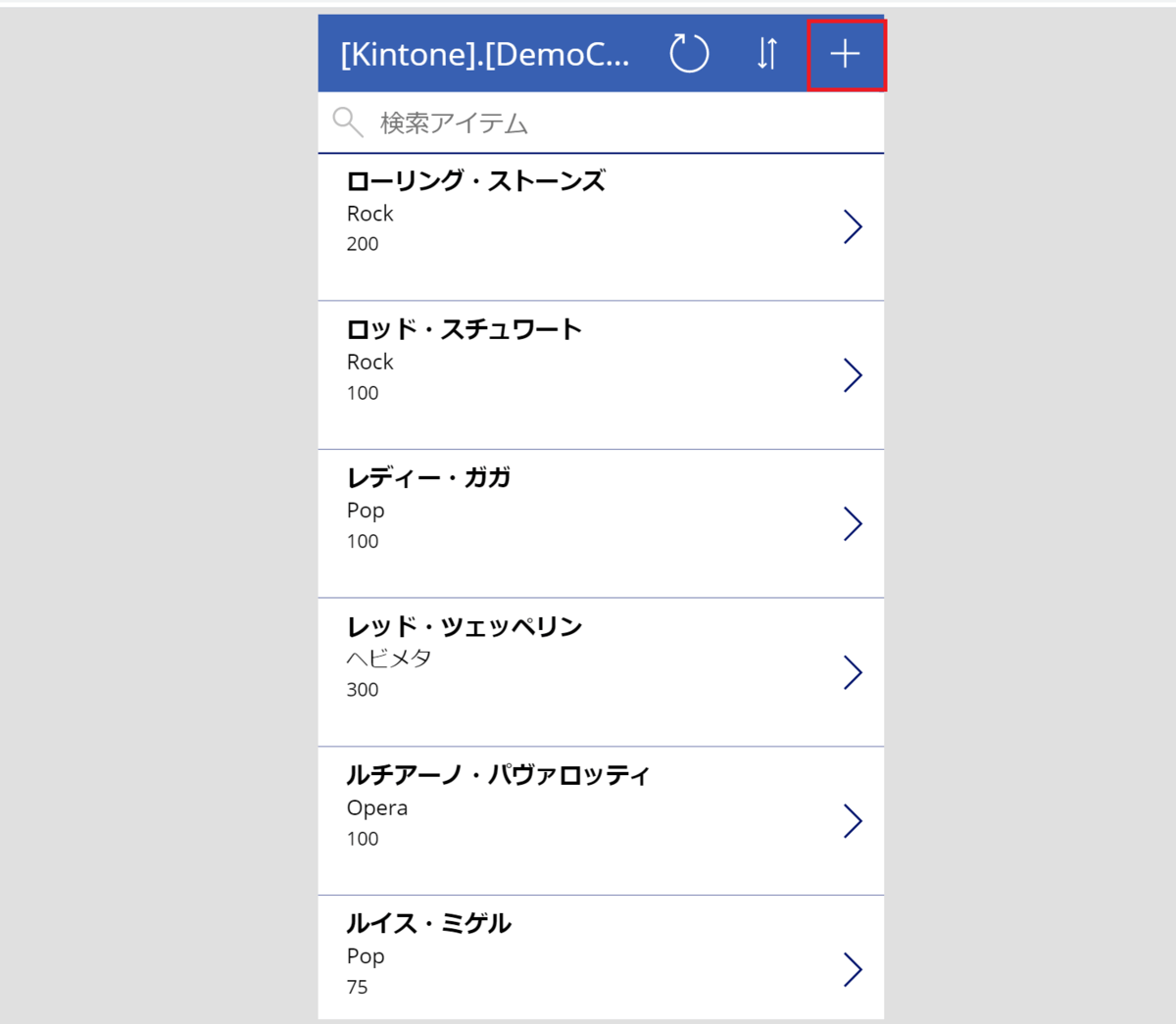The width and height of the screenshot is (1176, 1024).
Task: Click the value 100 under ロッド・スチュワート
Action: pyautogui.click(x=363, y=393)
